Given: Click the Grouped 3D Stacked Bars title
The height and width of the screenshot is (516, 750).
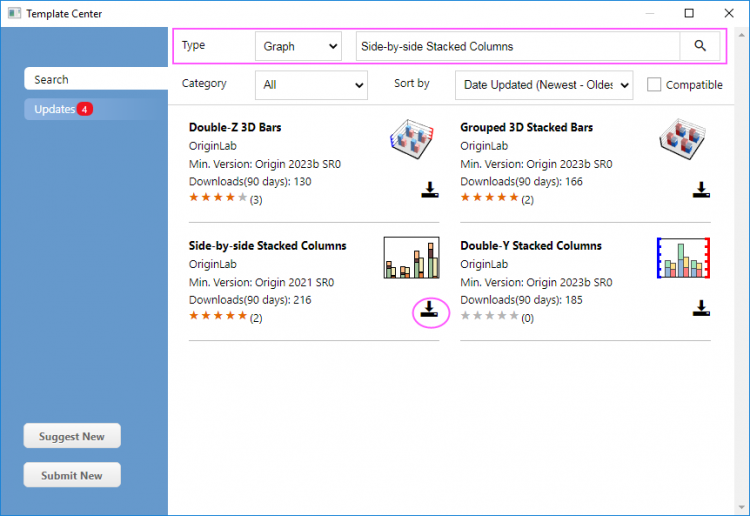Looking at the screenshot, I should pos(527,127).
